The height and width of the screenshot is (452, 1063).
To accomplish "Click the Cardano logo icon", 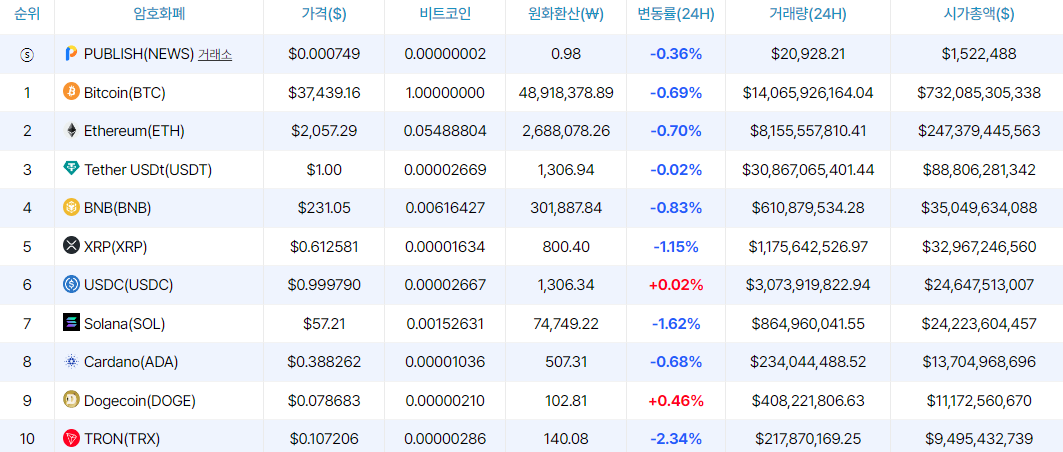I will pyautogui.click(x=71, y=362).
